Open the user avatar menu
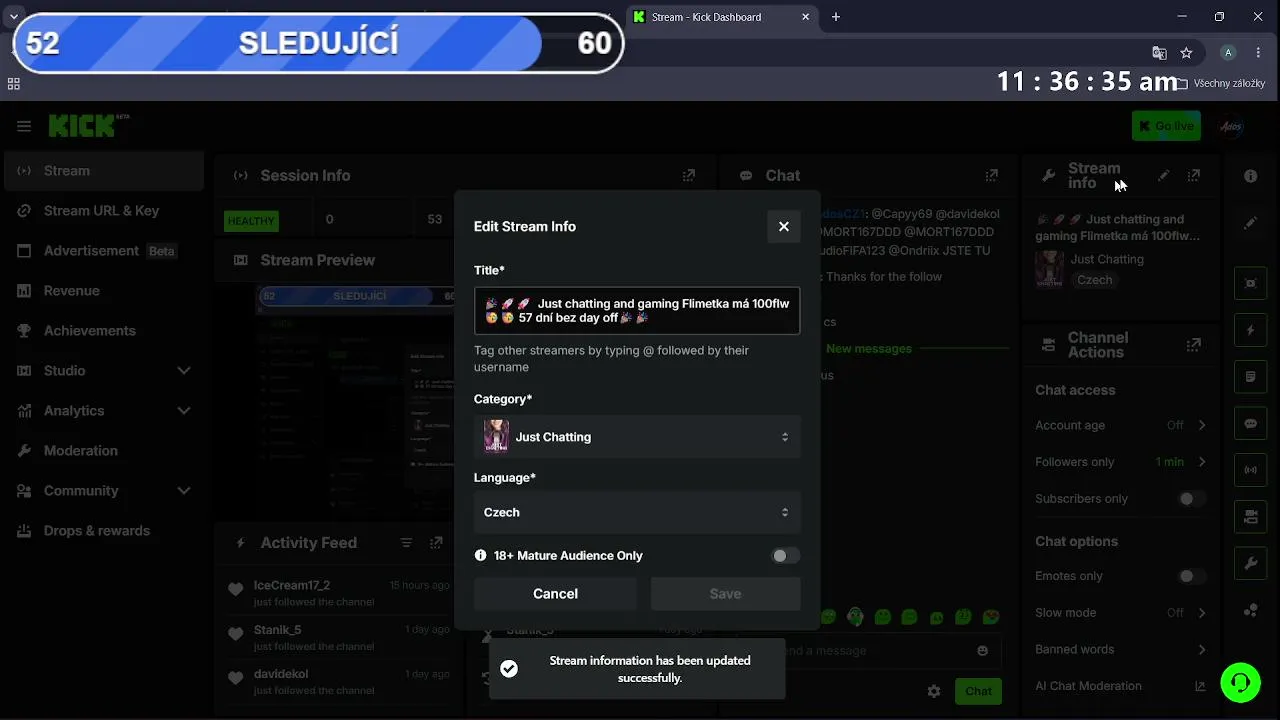Screen dimensions: 1280x720 1231,126
